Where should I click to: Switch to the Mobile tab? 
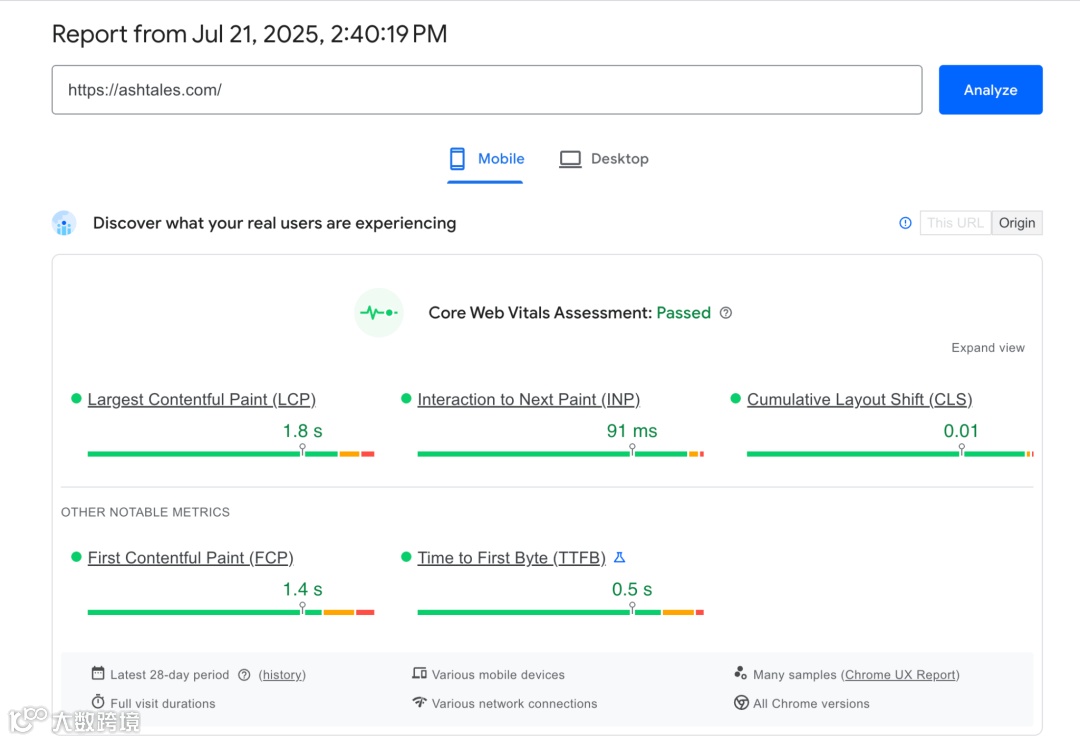pyautogui.click(x=501, y=159)
